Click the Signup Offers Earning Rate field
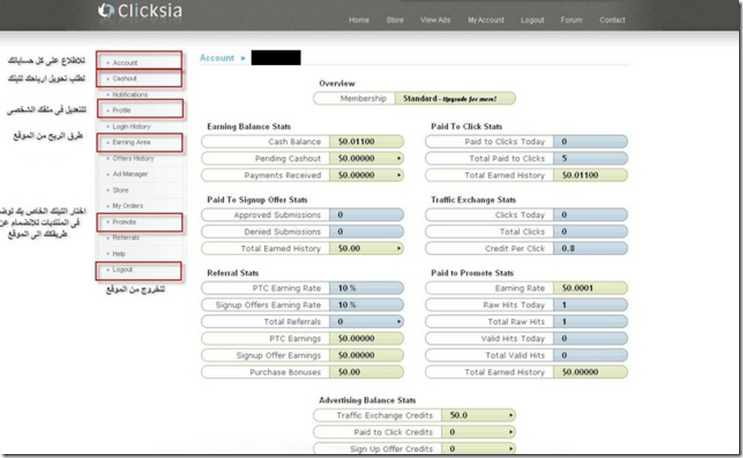Image resolution: width=743 pixels, height=458 pixels. click(x=302, y=305)
